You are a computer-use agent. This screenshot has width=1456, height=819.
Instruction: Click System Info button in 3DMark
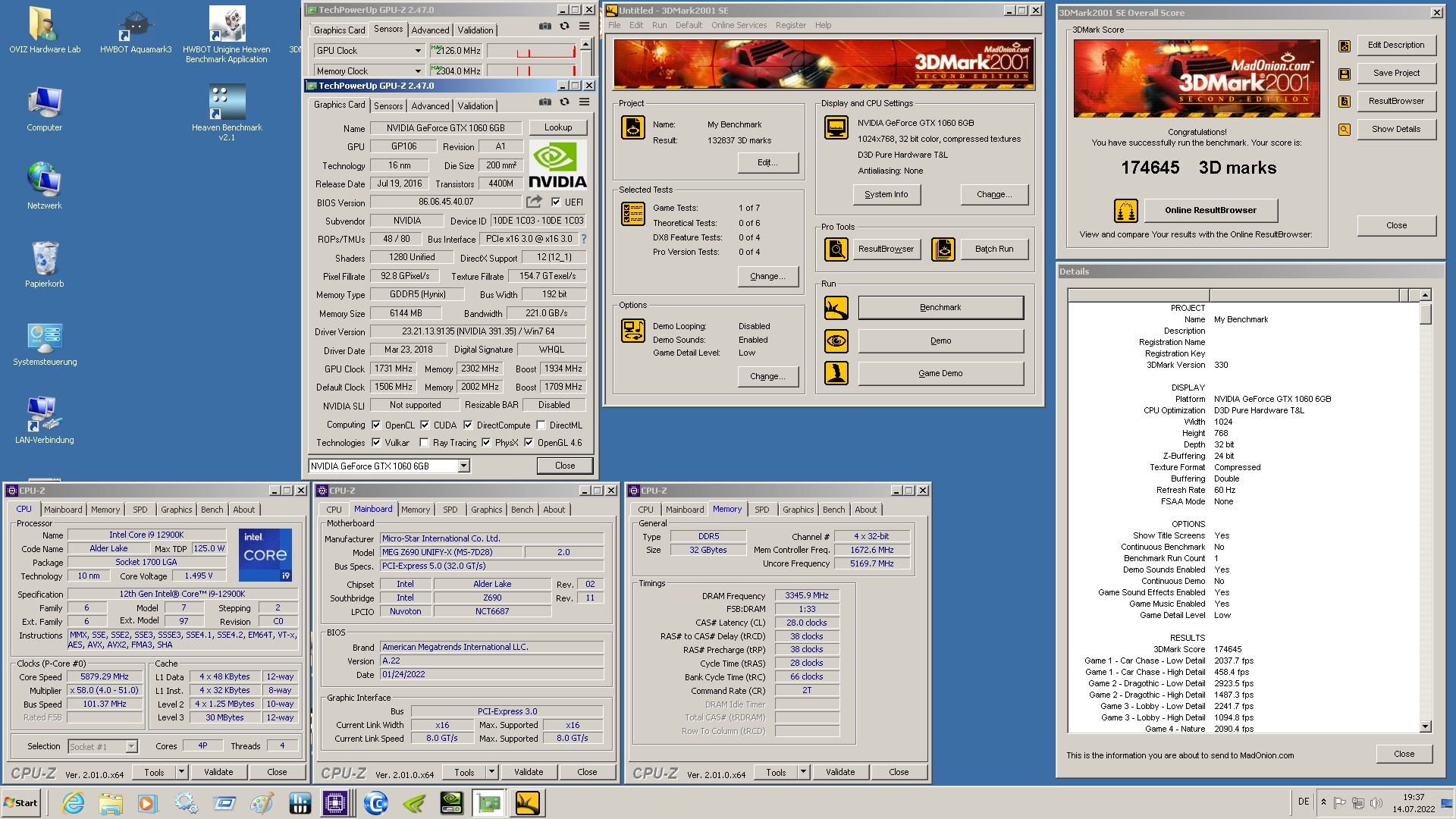click(x=886, y=195)
